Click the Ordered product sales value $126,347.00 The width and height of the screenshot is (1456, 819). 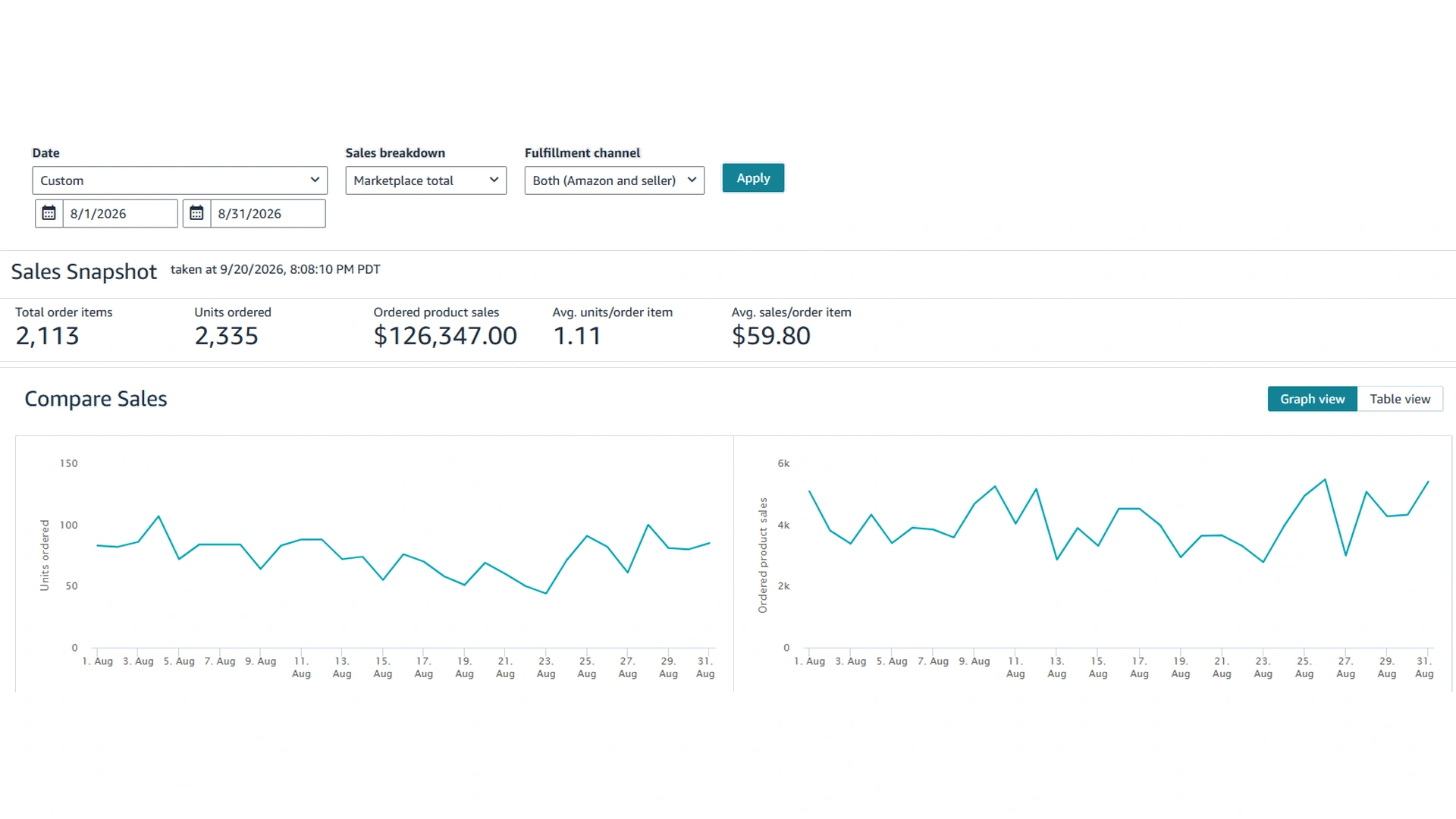[445, 336]
